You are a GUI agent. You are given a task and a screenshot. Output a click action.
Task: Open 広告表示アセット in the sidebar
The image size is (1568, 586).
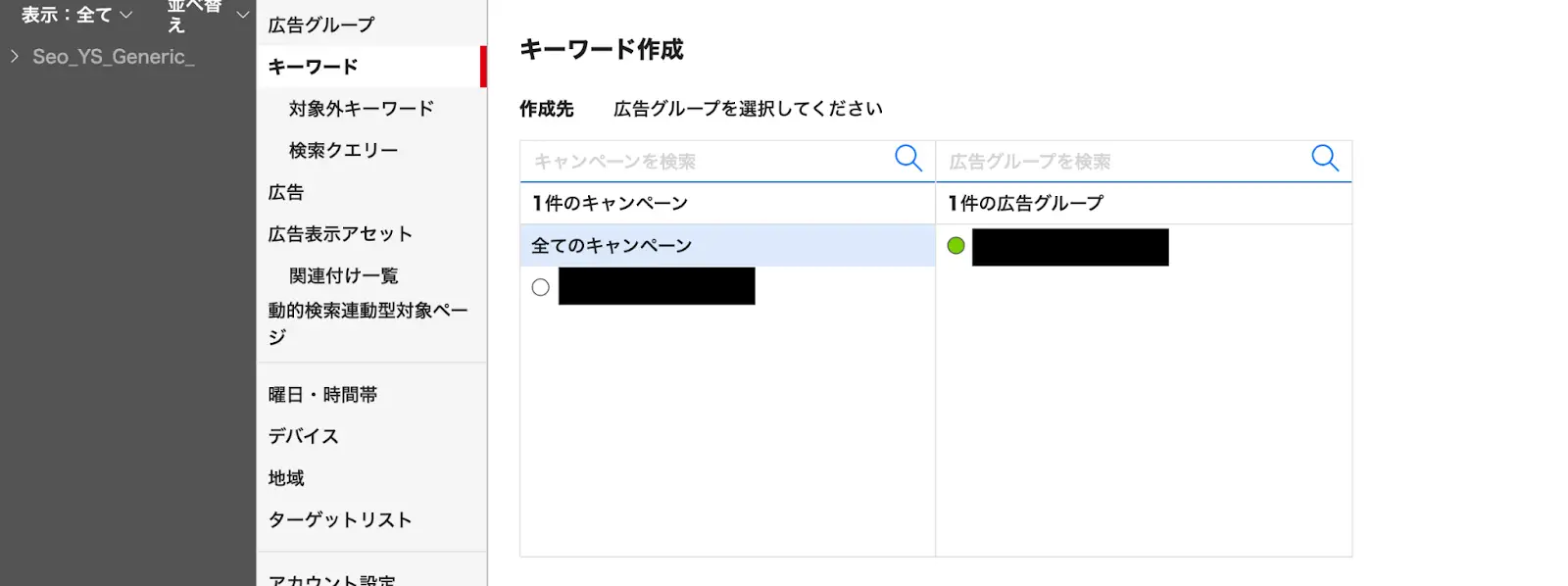340,233
